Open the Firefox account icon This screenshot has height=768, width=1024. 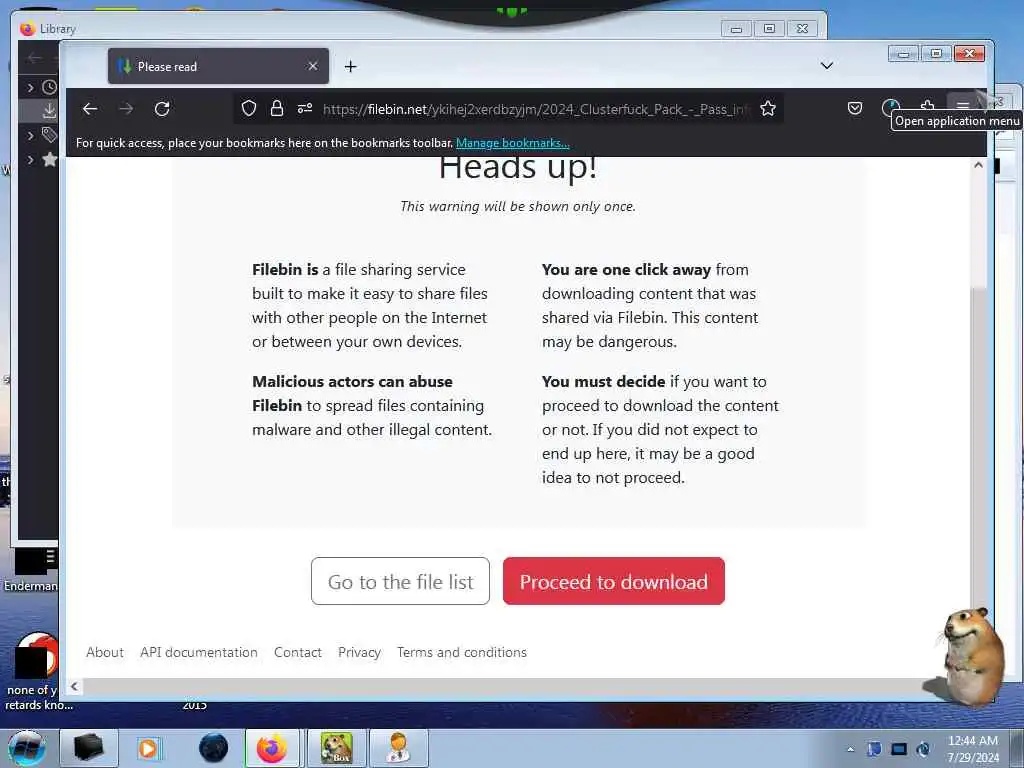pos(891,107)
